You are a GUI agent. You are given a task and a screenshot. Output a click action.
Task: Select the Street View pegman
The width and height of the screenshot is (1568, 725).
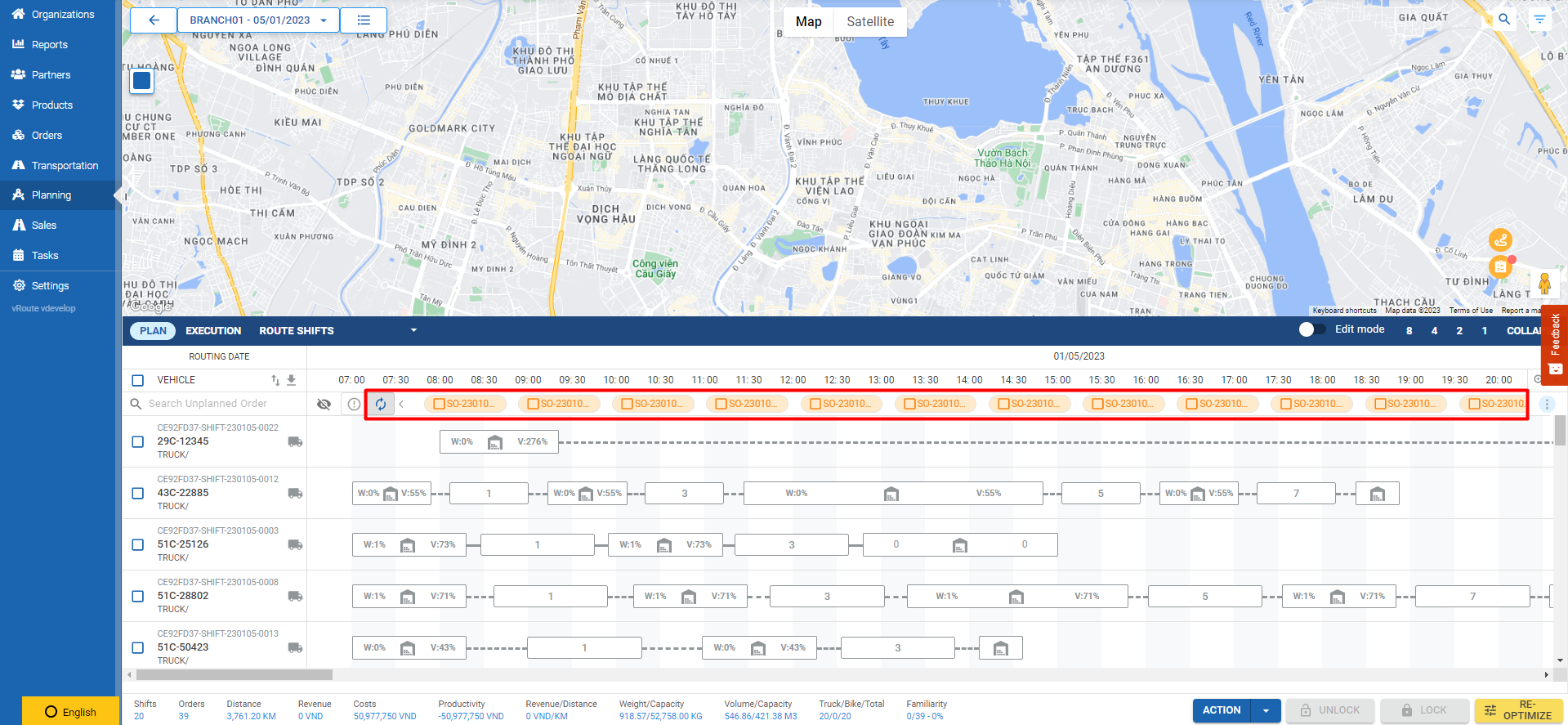[1544, 284]
